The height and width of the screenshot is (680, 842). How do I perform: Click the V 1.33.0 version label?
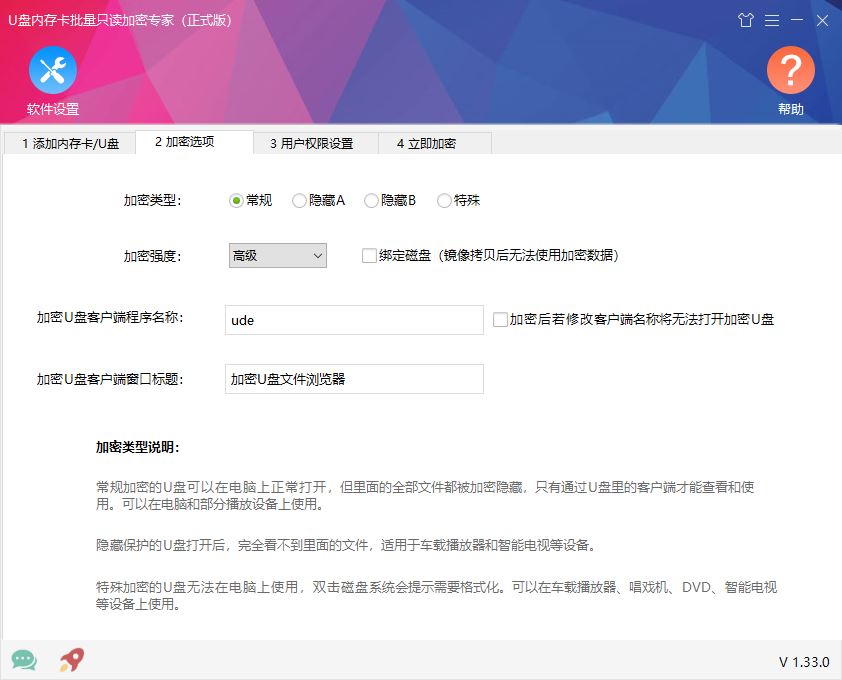[805, 661]
